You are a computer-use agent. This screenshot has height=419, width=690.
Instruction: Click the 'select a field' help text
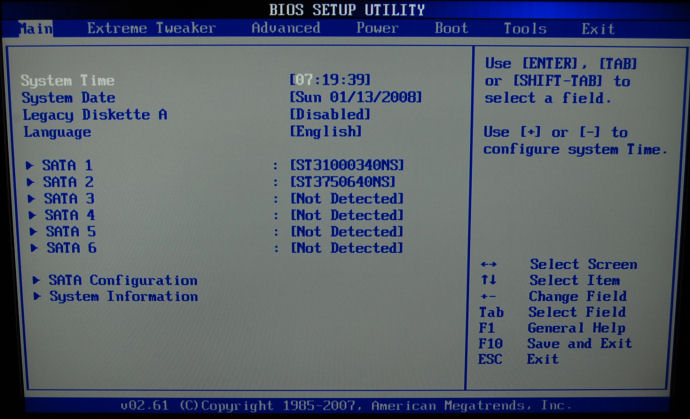[x=548, y=98]
